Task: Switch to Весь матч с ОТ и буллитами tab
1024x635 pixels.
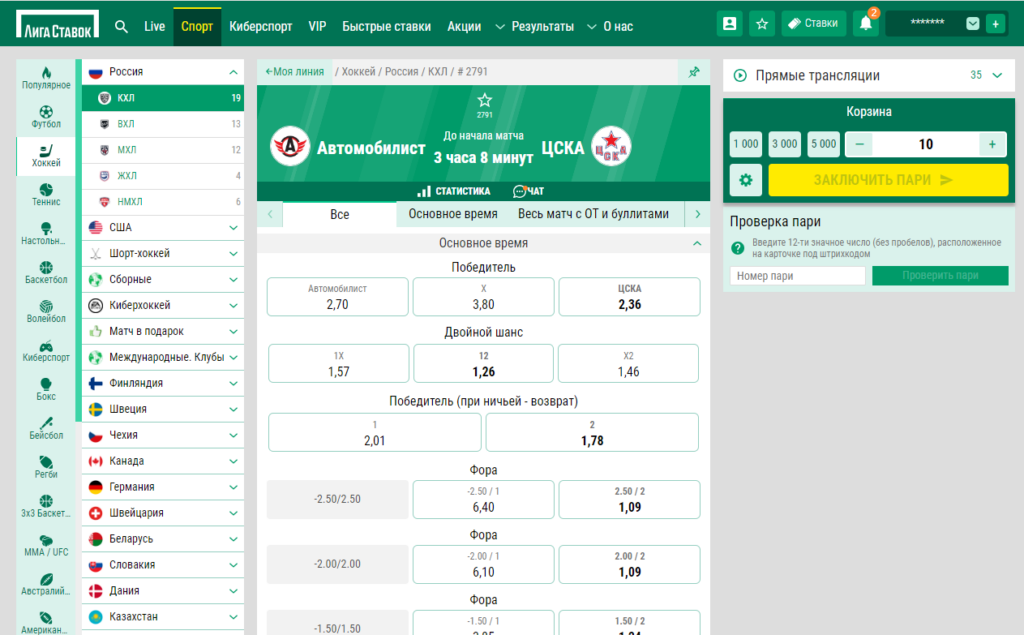Action: (x=593, y=214)
